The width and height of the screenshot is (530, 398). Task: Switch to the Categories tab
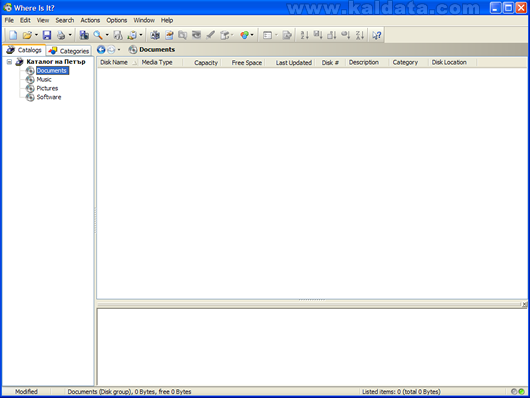pyautogui.click(x=69, y=51)
